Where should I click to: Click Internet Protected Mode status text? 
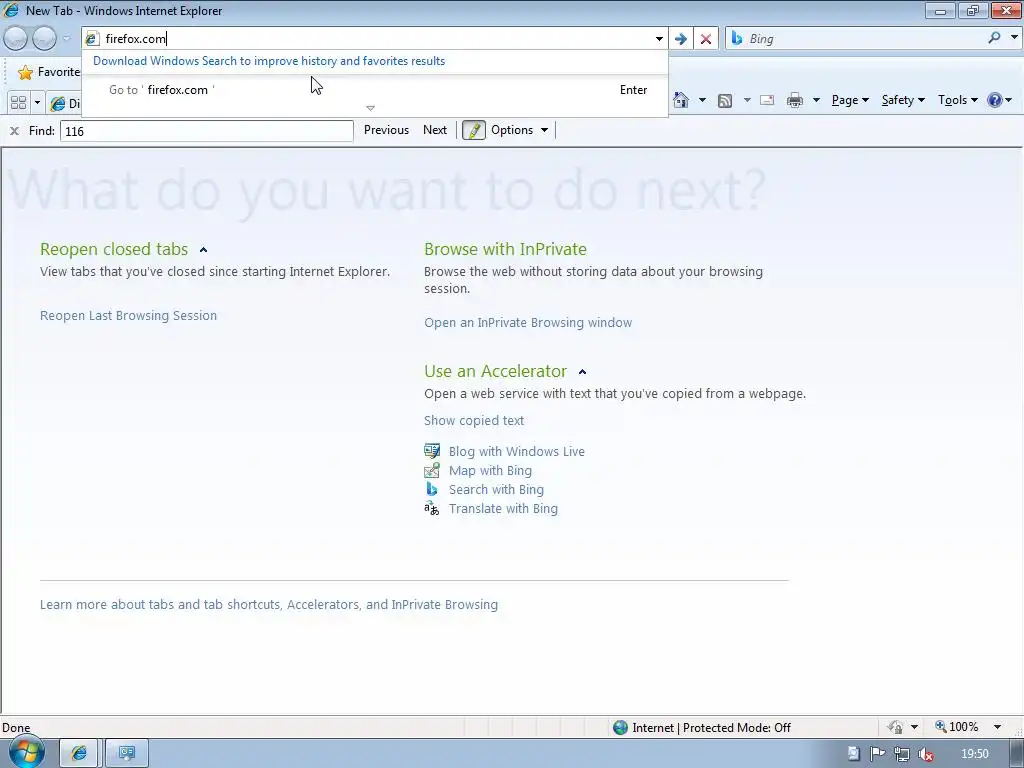pyautogui.click(x=711, y=728)
